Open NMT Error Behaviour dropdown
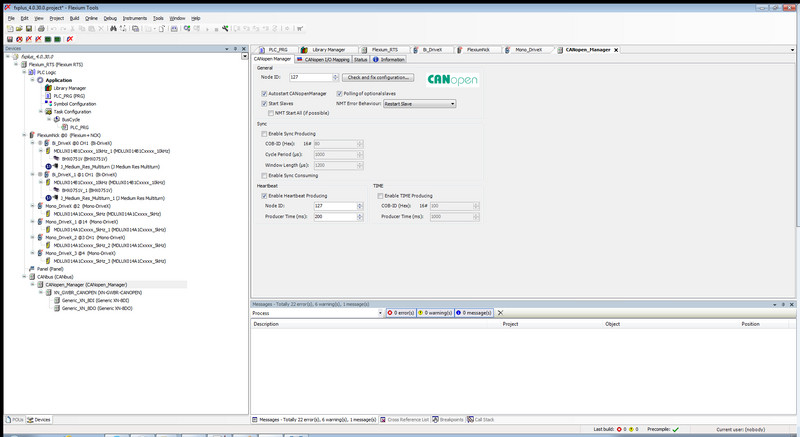Screen dimensions: 800x437 [452, 103]
